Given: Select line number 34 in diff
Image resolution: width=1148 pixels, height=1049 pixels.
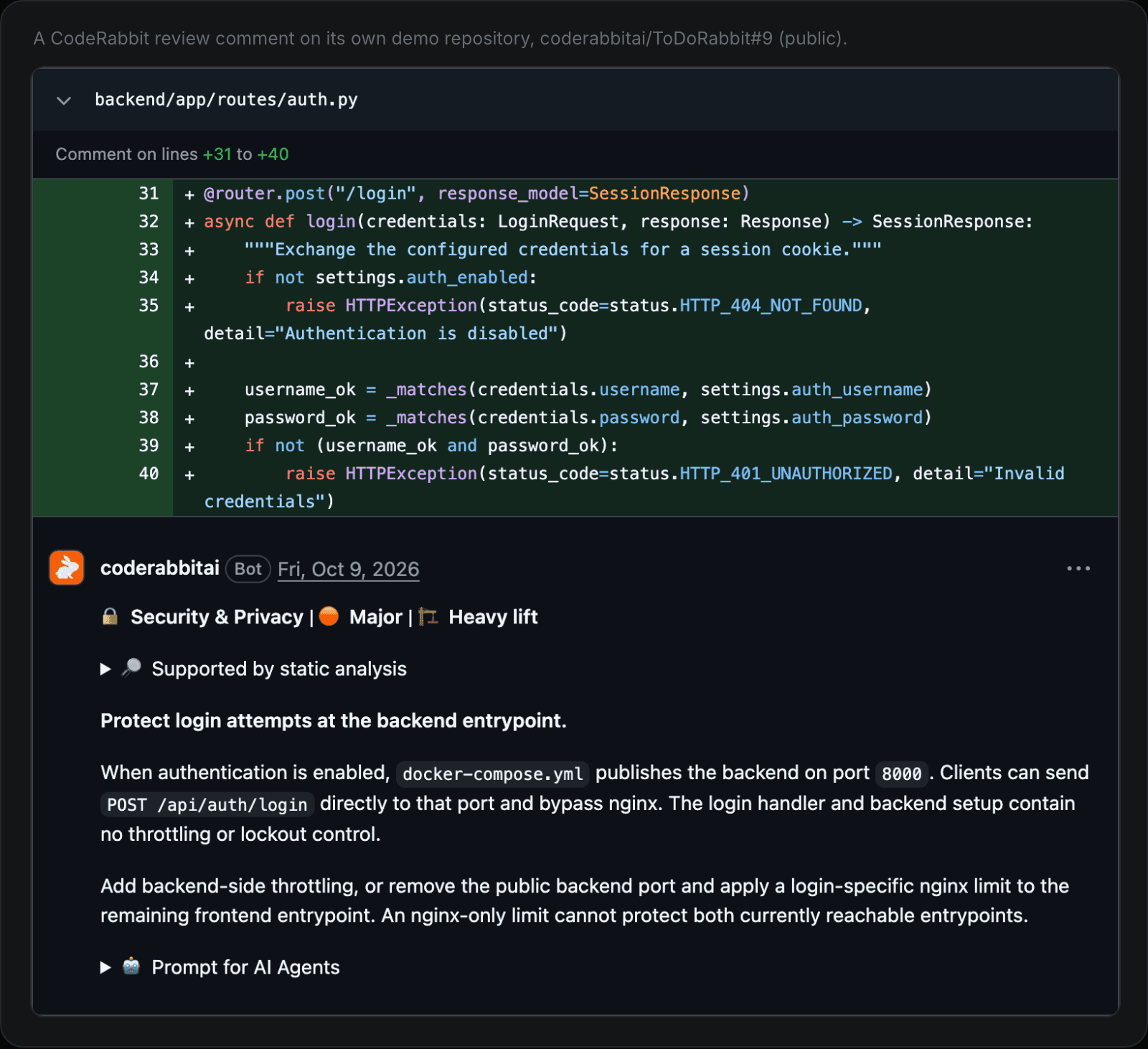Looking at the screenshot, I should 149,277.
